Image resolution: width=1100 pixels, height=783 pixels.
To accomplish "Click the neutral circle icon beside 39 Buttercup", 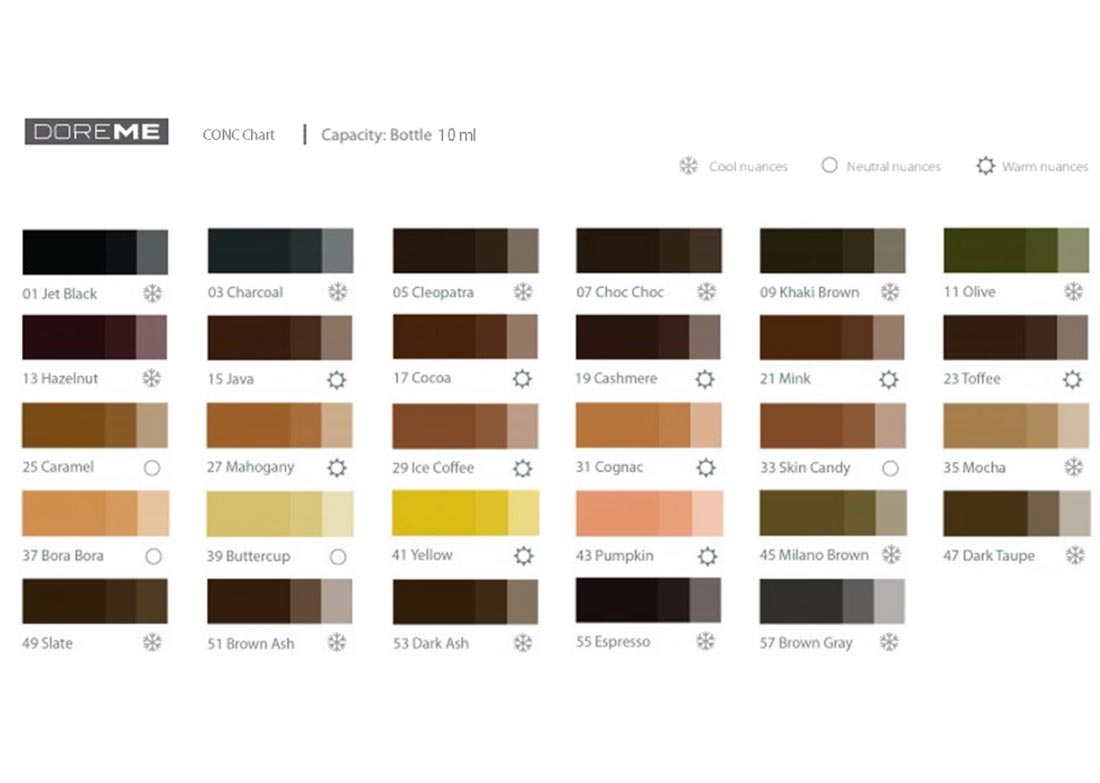I will pyautogui.click(x=338, y=556).
